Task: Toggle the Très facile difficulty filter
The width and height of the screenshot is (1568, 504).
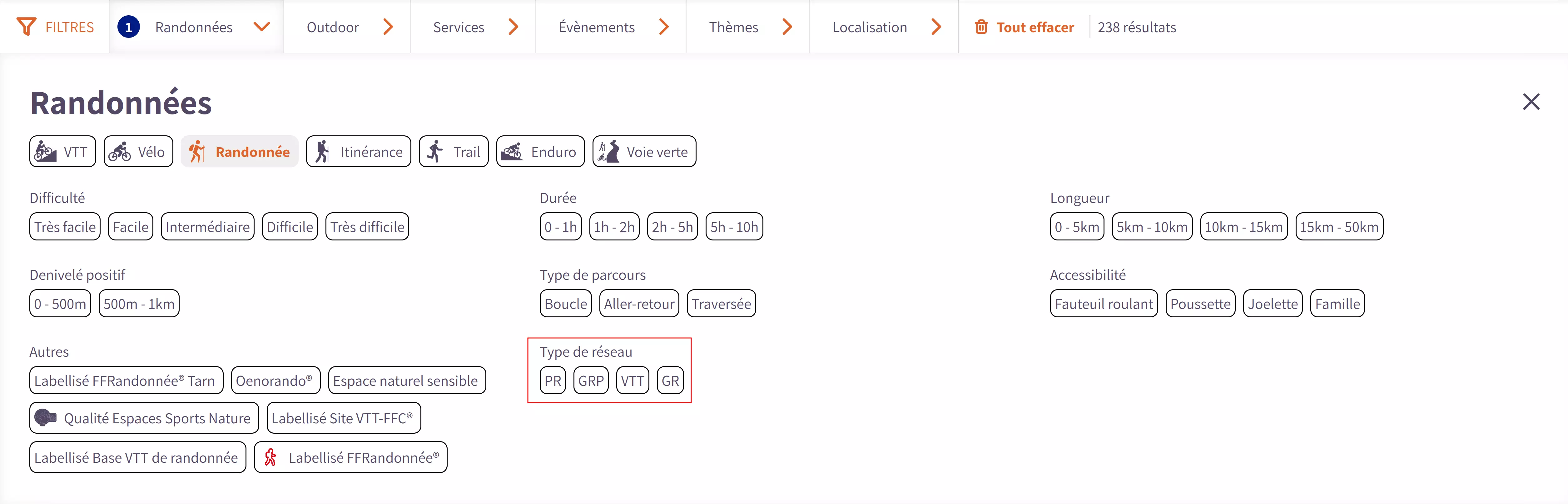Action: pyautogui.click(x=65, y=227)
